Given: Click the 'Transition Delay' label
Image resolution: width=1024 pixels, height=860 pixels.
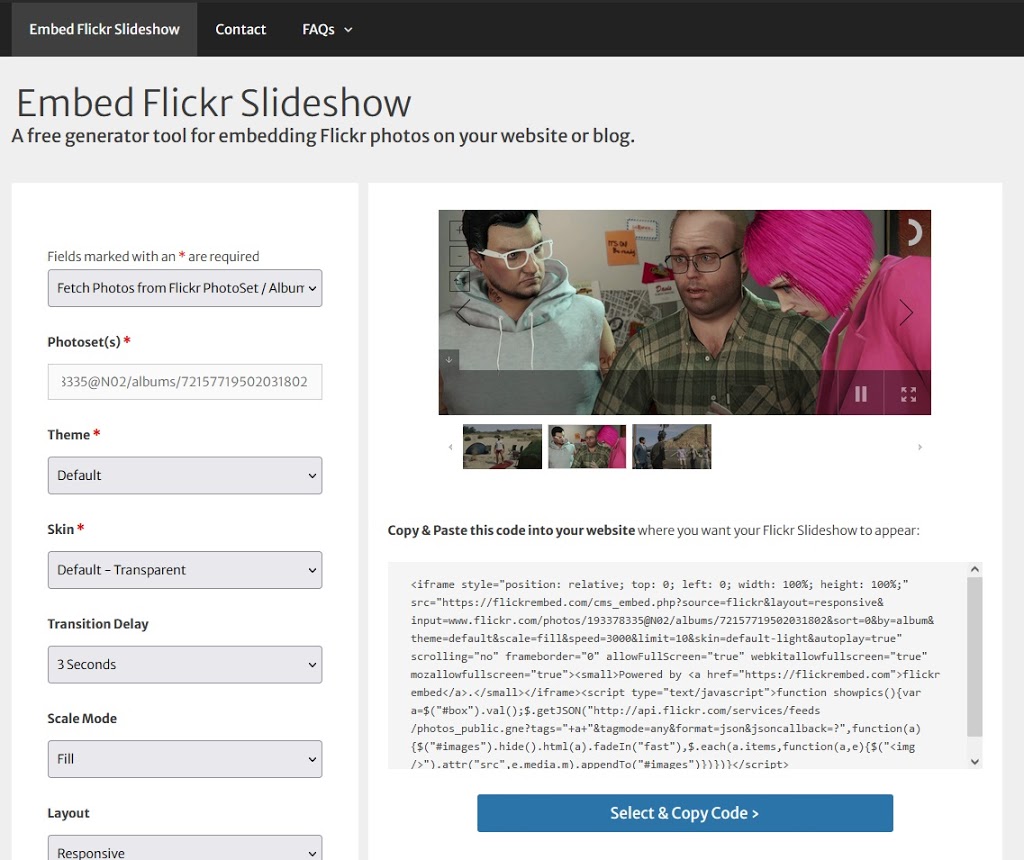Looking at the screenshot, I should tap(98, 624).
